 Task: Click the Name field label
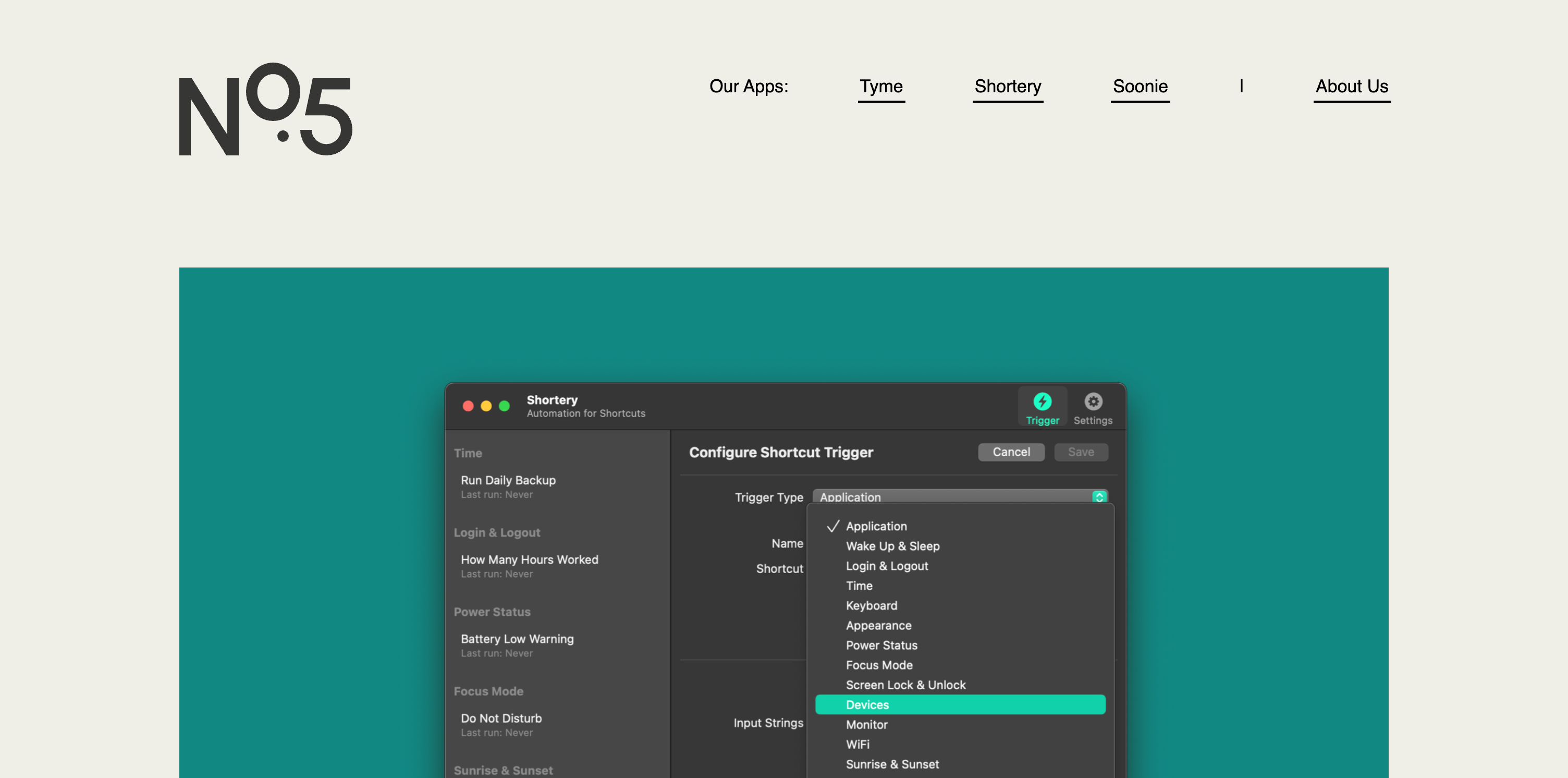[x=787, y=543]
